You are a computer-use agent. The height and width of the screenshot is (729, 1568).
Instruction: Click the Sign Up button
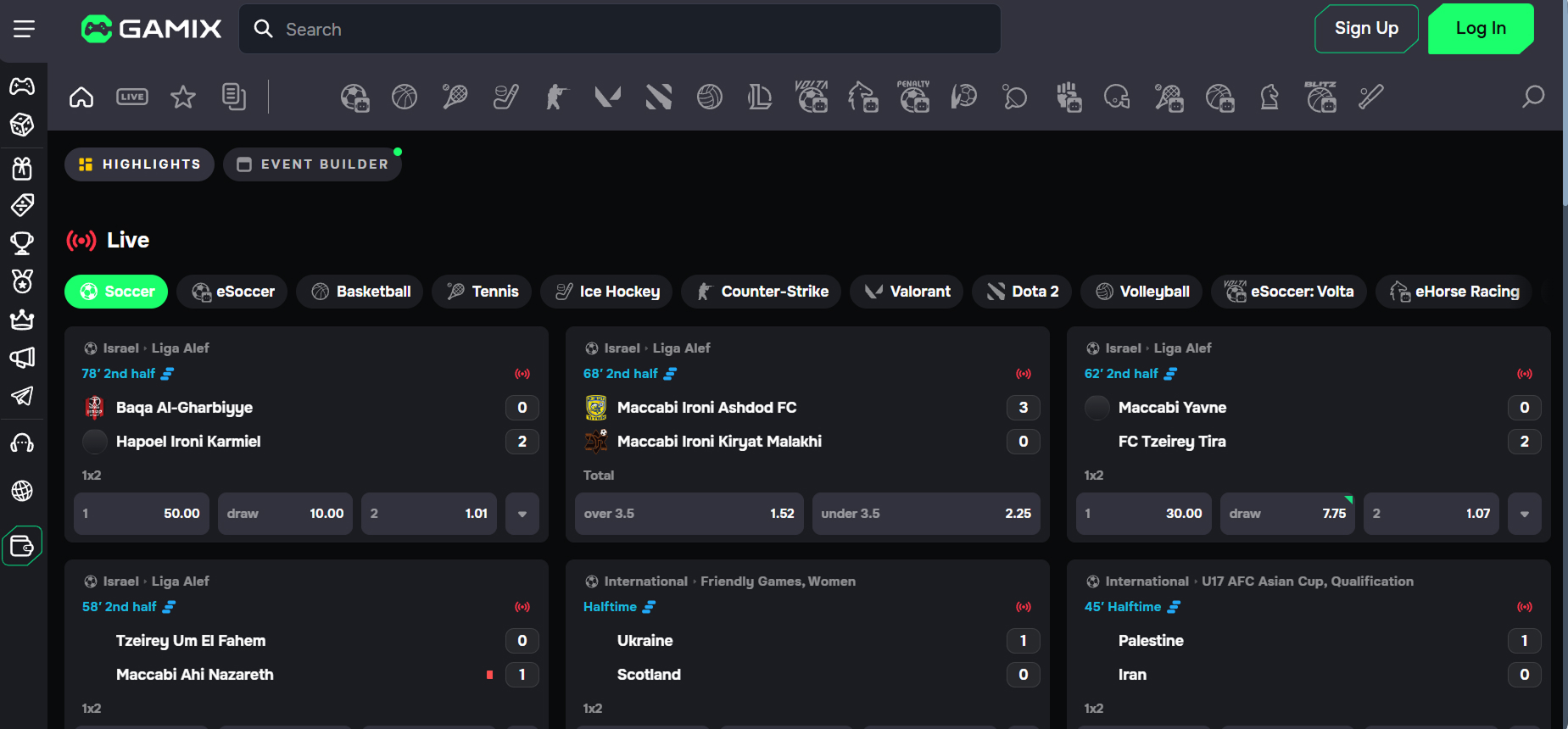click(1365, 29)
